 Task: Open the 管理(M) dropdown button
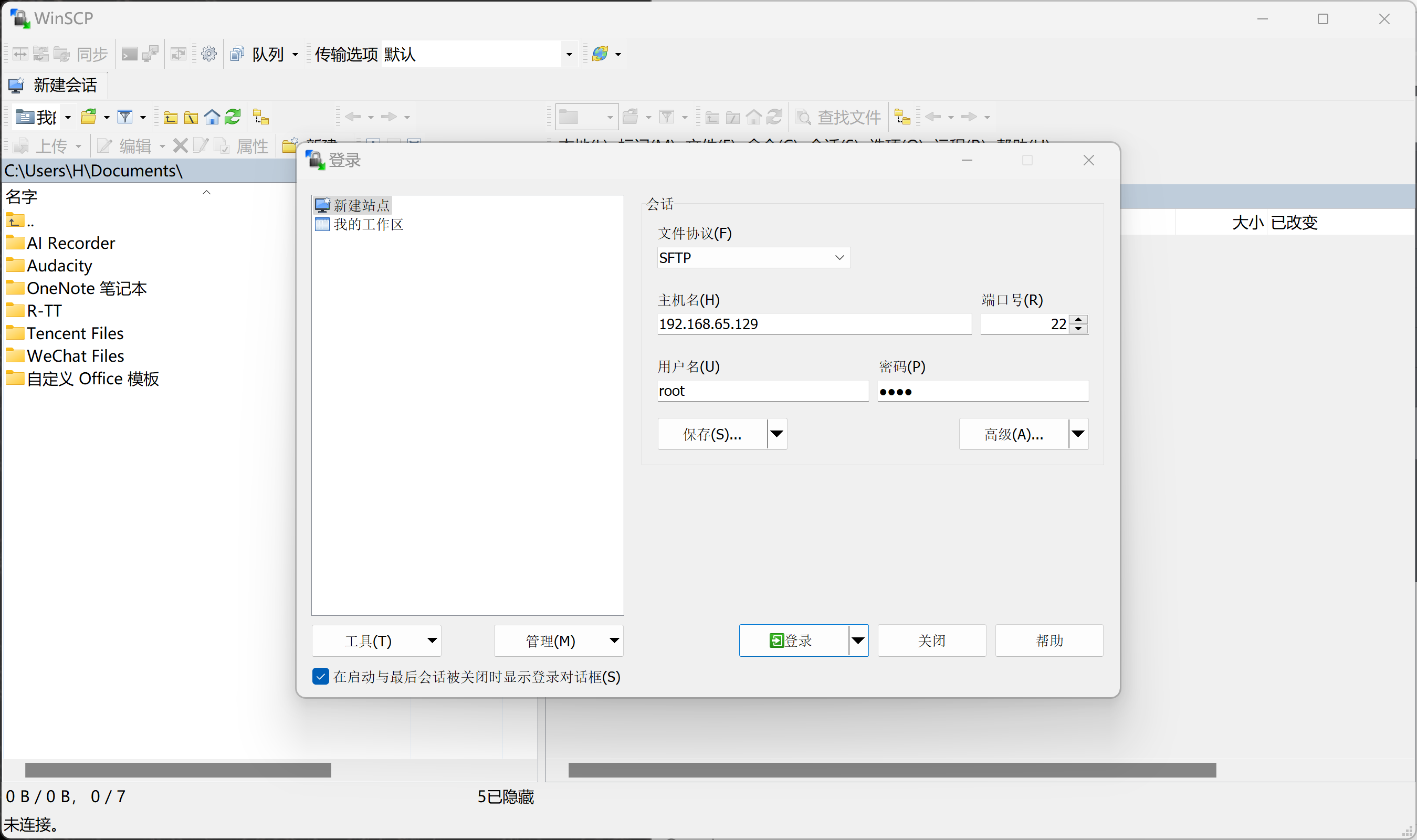point(559,640)
